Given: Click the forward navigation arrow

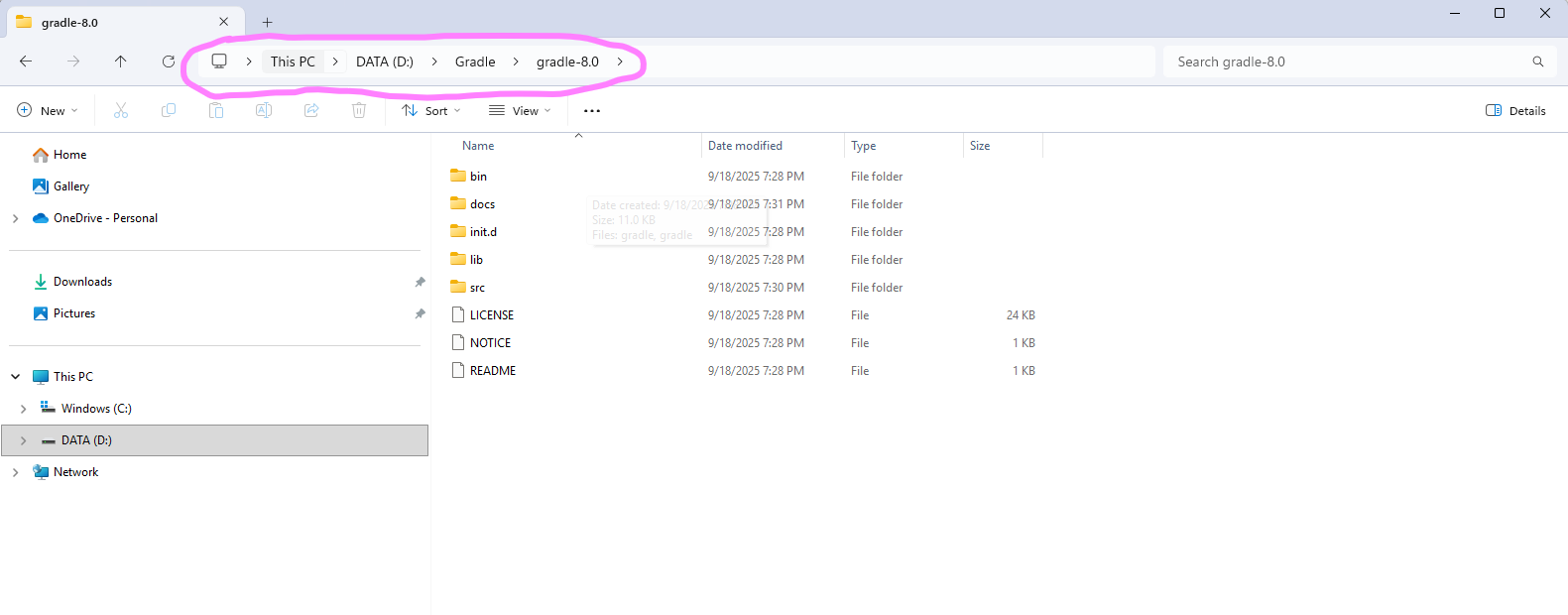Looking at the screenshot, I should click(x=73, y=61).
